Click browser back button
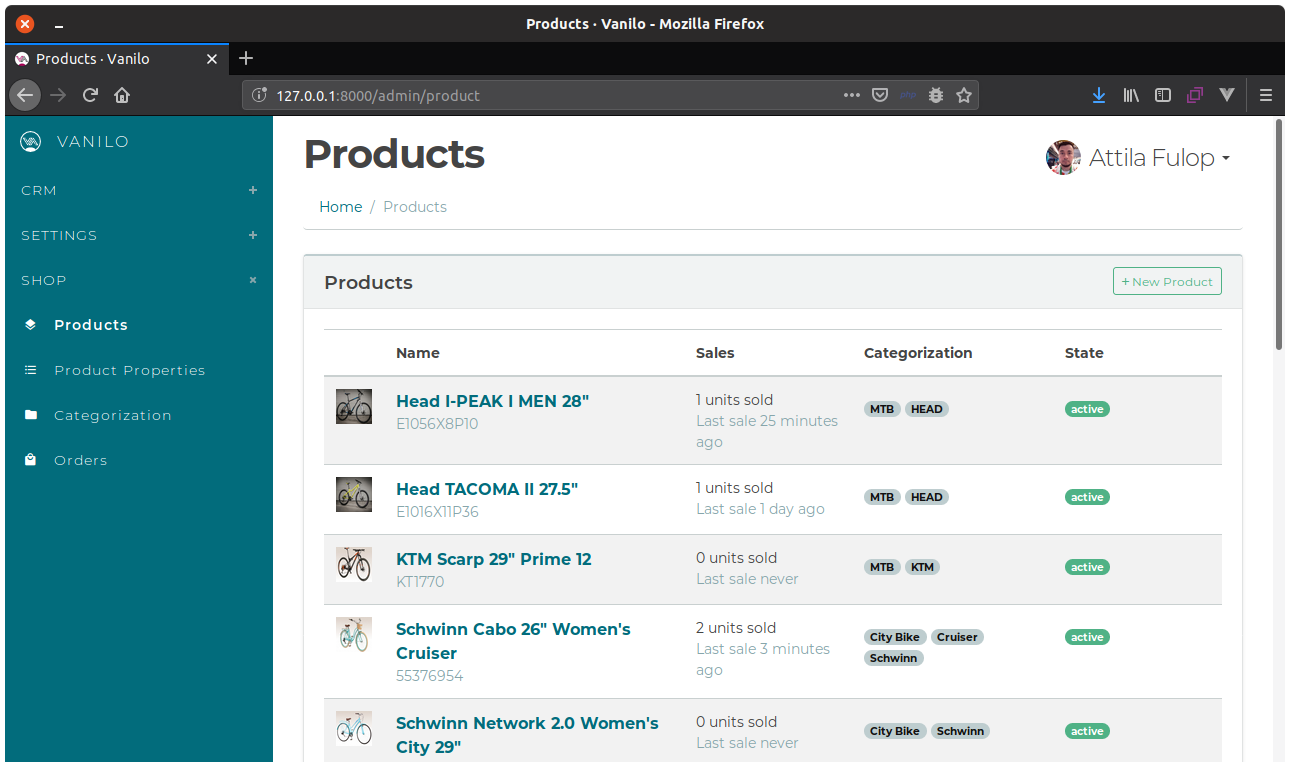 pyautogui.click(x=25, y=95)
